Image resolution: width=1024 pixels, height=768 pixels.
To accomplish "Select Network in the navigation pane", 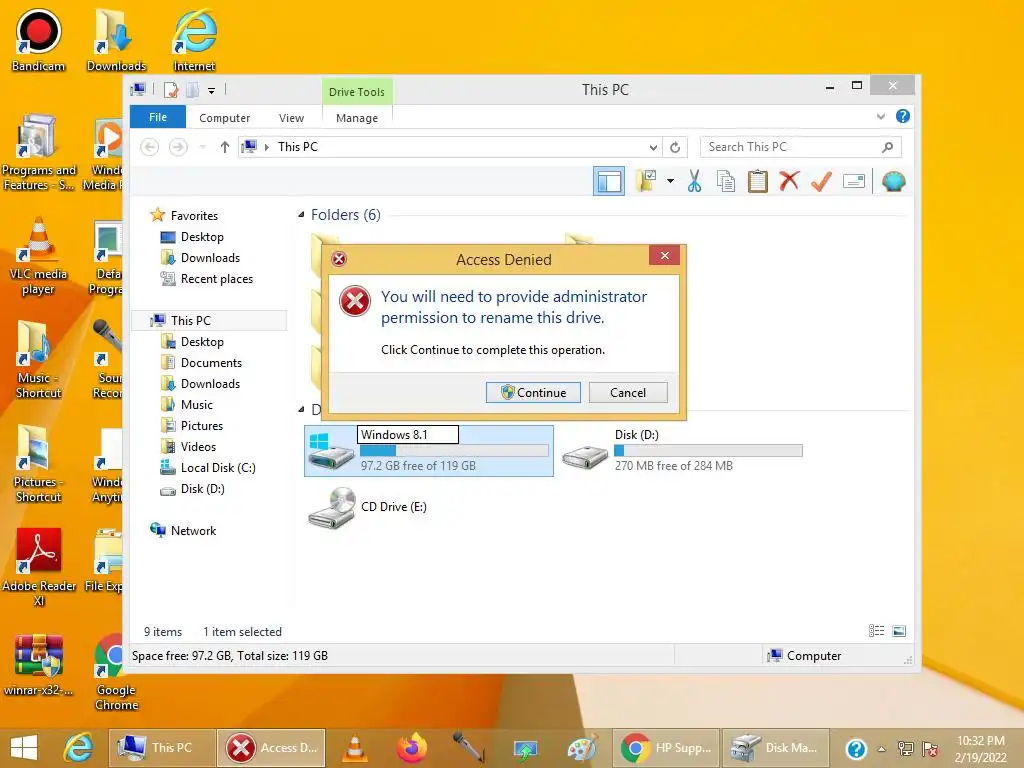I will click(x=193, y=531).
